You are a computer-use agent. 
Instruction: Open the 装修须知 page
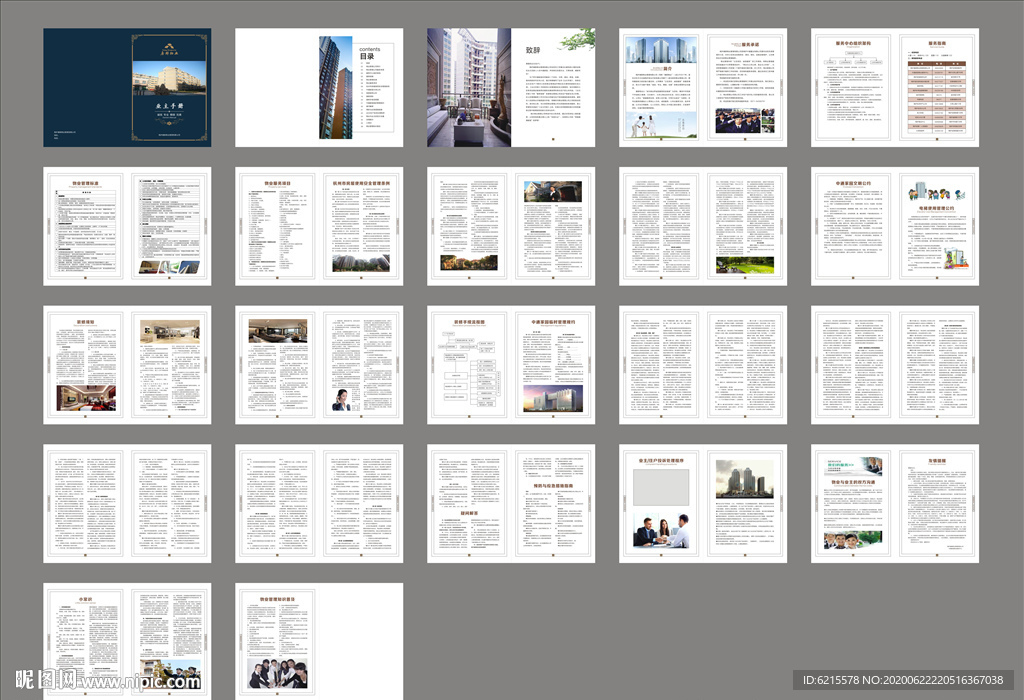pos(84,365)
